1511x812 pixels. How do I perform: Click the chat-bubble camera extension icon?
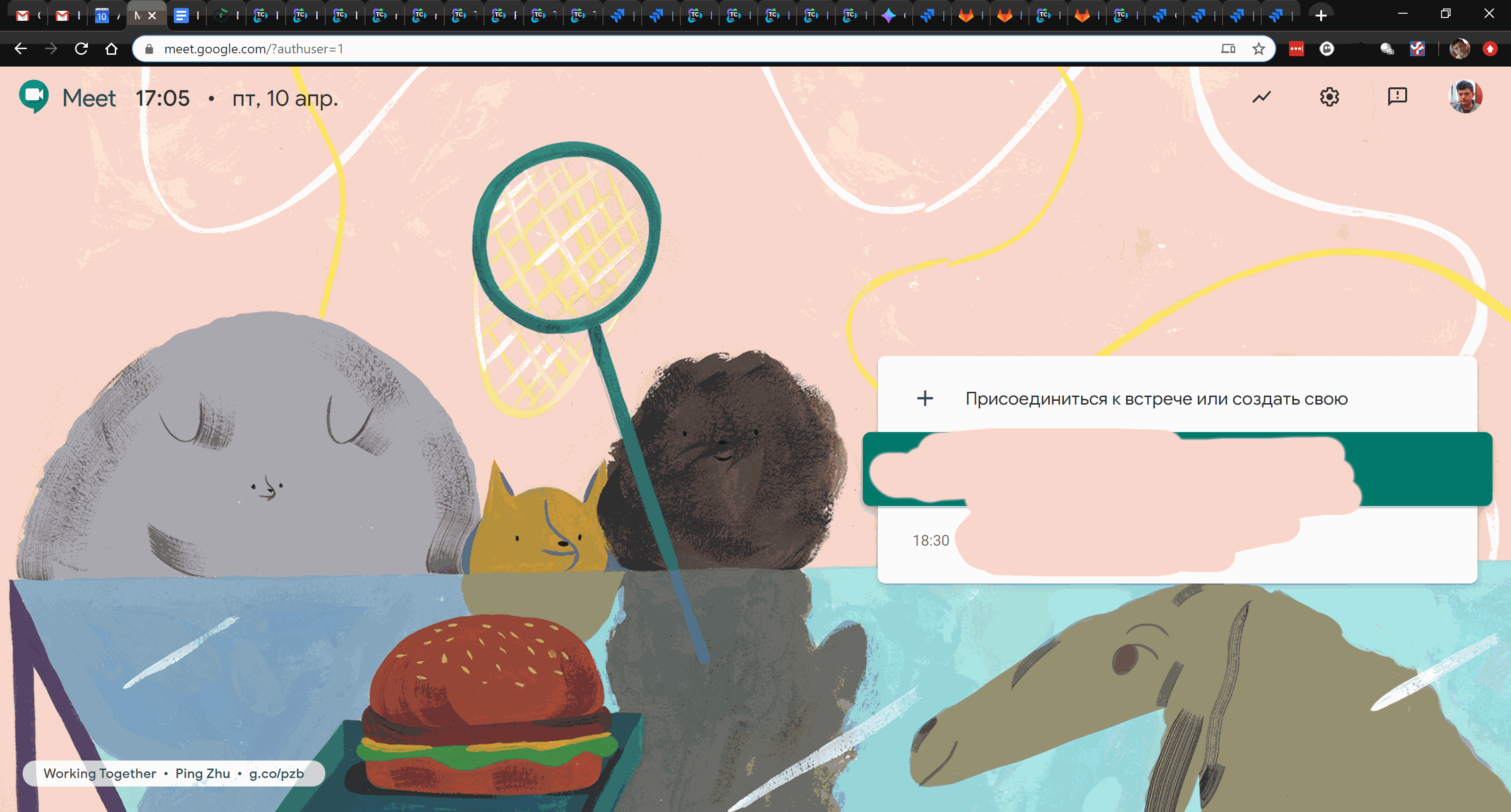point(1387,49)
